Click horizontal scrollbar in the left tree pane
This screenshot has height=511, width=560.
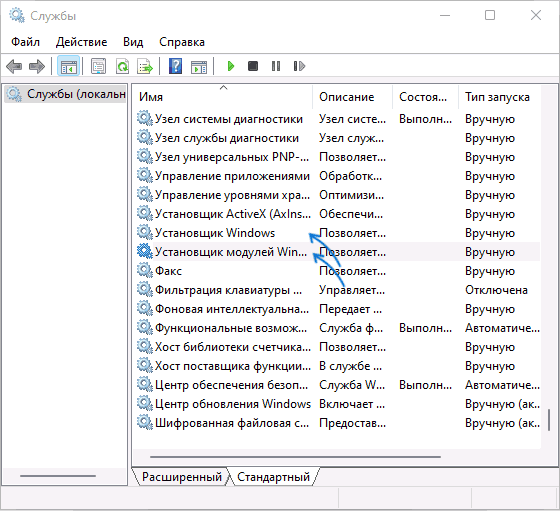click(58, 476)
